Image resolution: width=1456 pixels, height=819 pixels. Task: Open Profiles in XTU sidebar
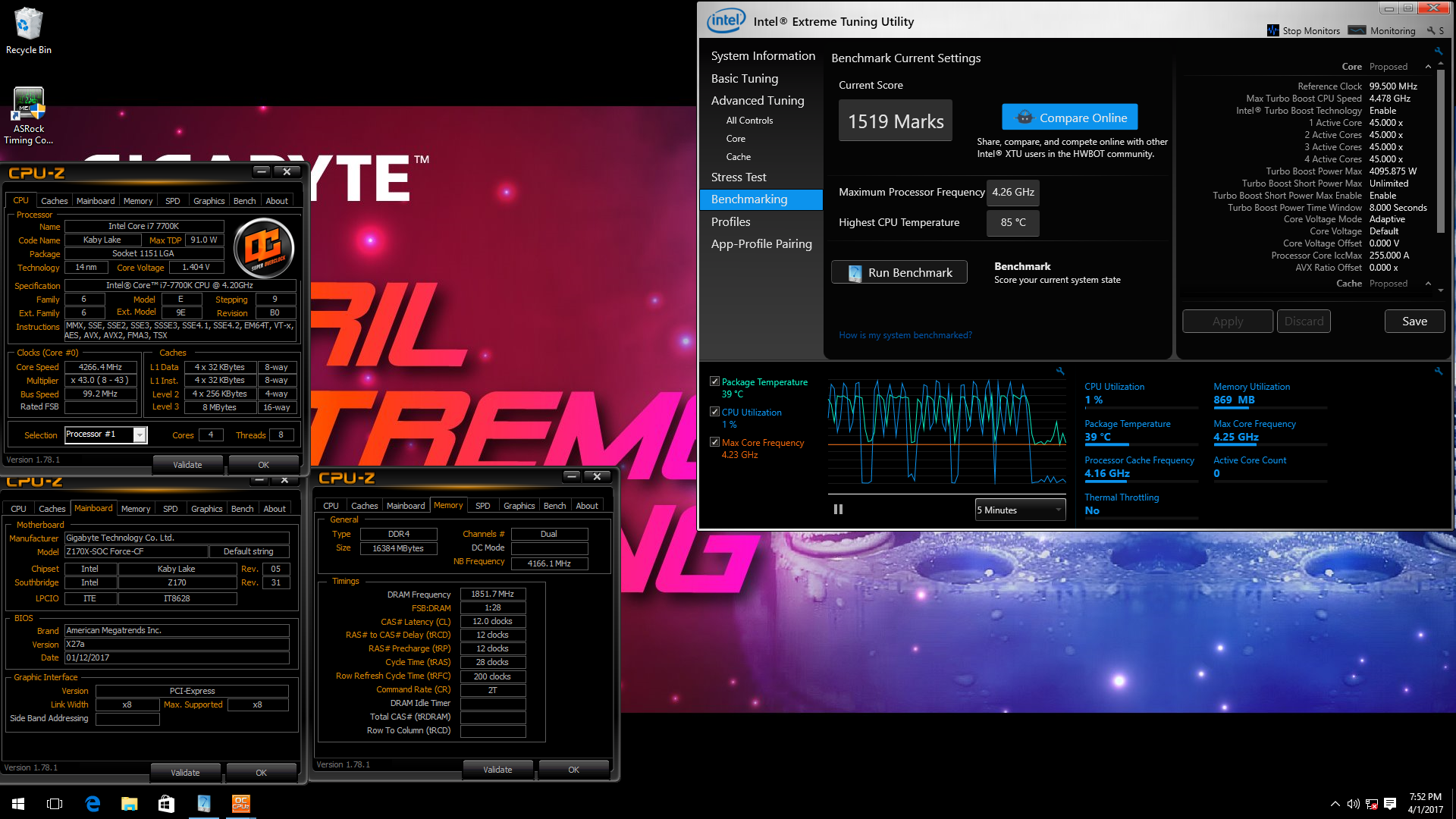pyautogui.click(x=731, y=222)
